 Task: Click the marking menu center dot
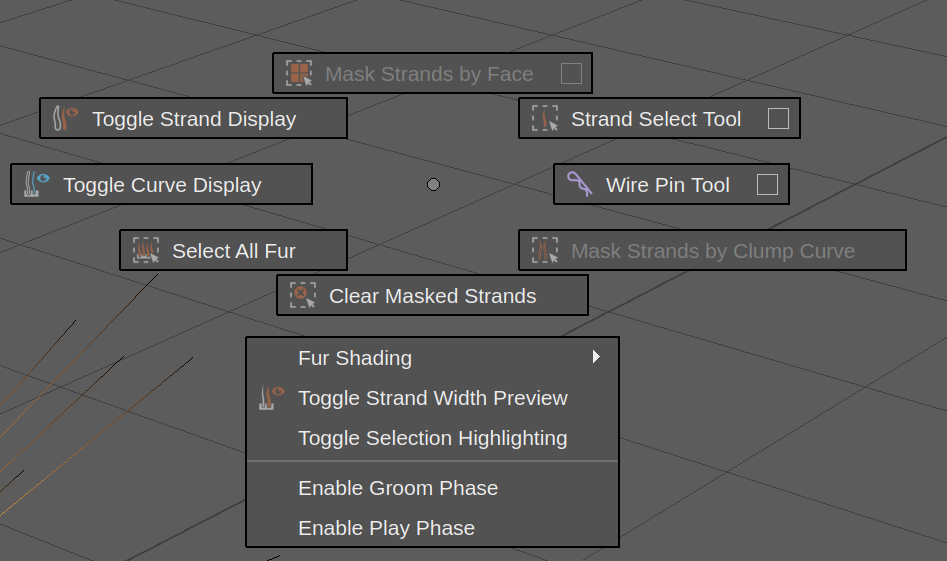click(x=433, y=184)
